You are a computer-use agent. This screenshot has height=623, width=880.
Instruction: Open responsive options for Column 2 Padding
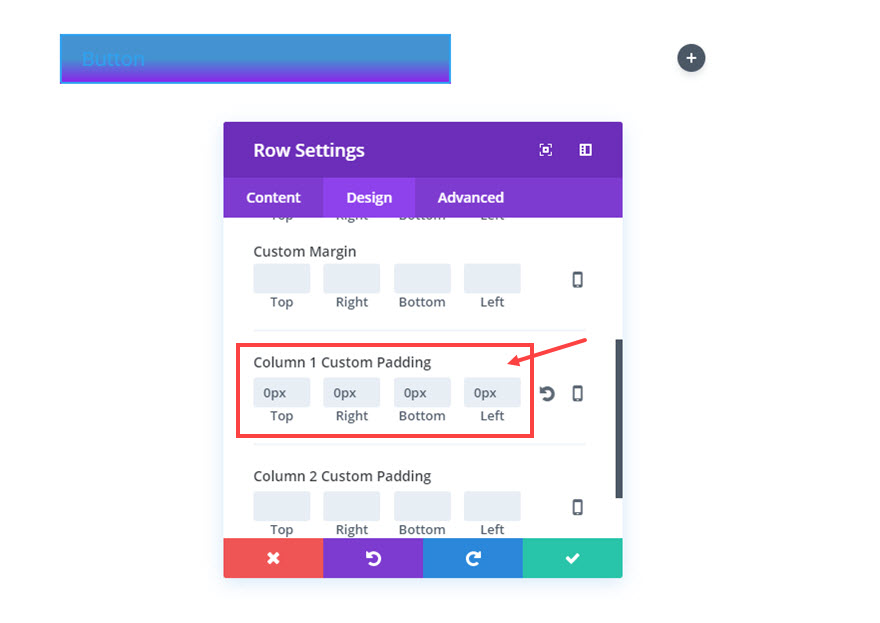tap(577, 507)
